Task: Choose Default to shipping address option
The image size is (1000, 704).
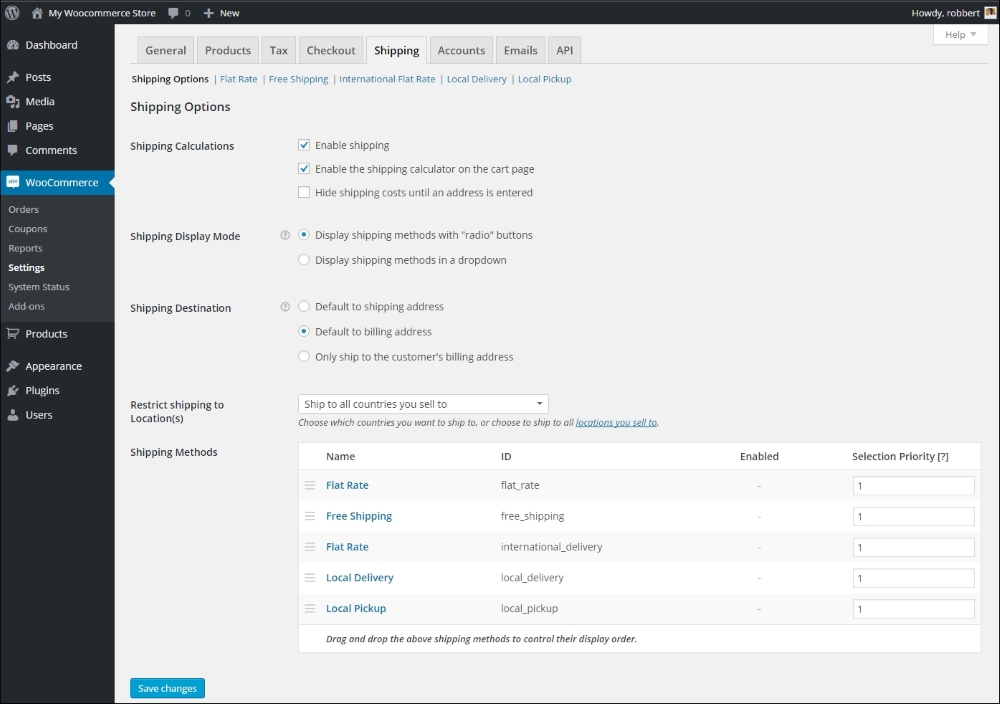Action: (x=304, y=307)
